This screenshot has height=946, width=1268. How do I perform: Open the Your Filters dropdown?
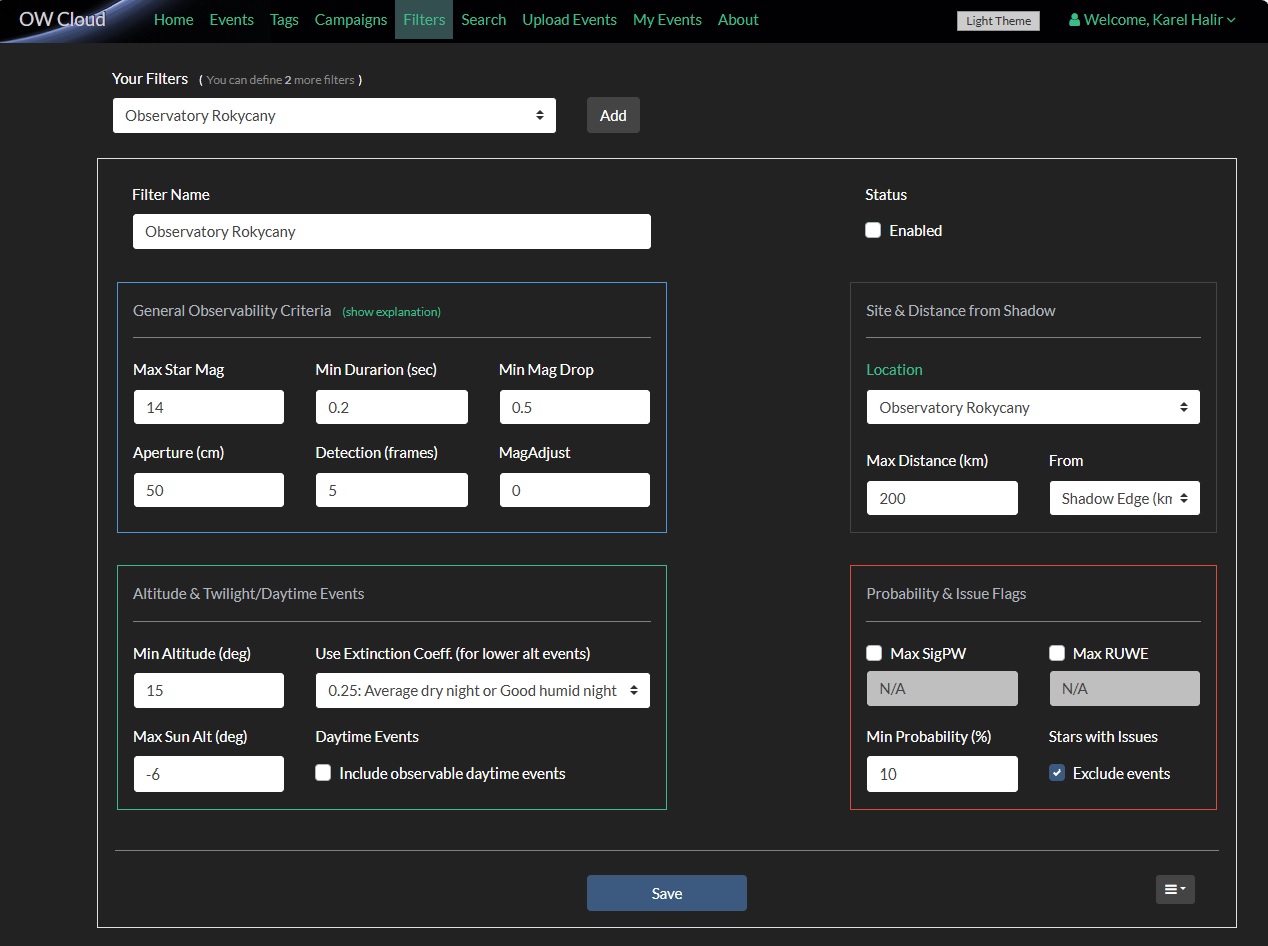[334, 115]
